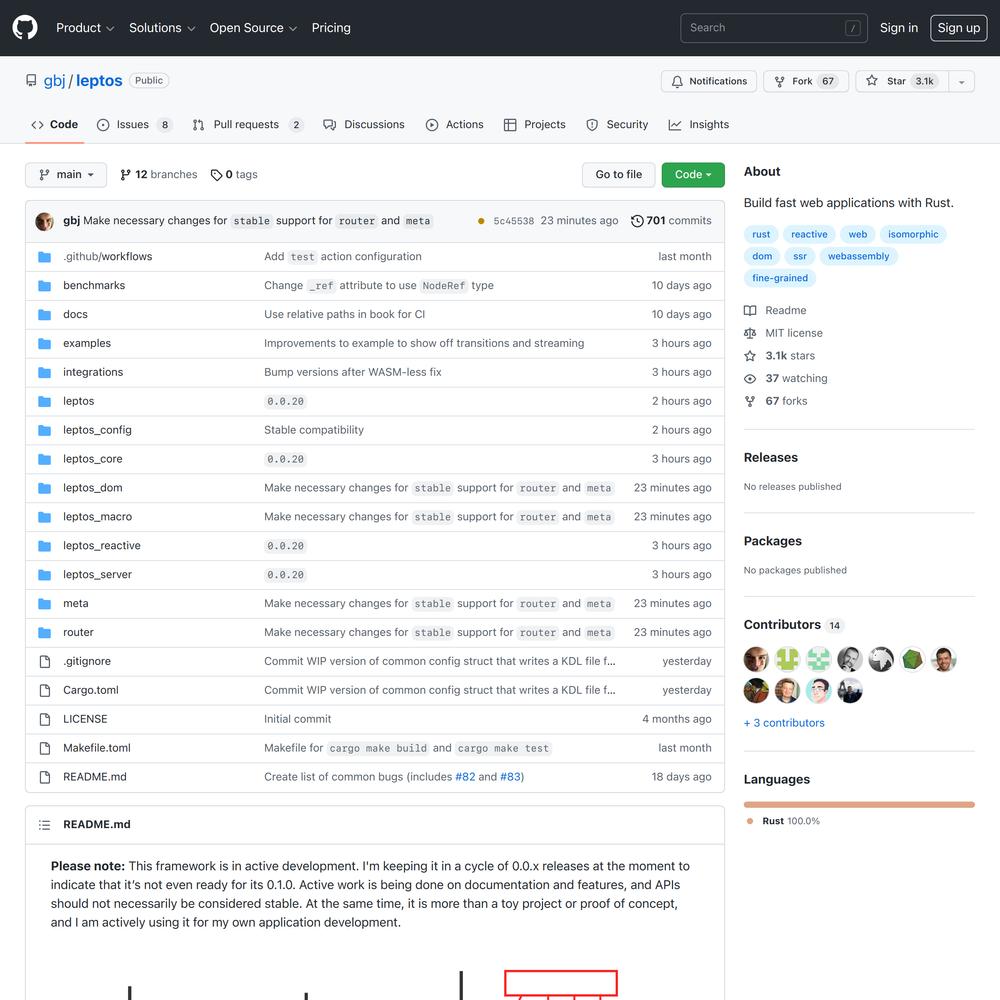1000x1000 pixels.
Task: Open the Makefile.toml file
Action: (96, 748)
